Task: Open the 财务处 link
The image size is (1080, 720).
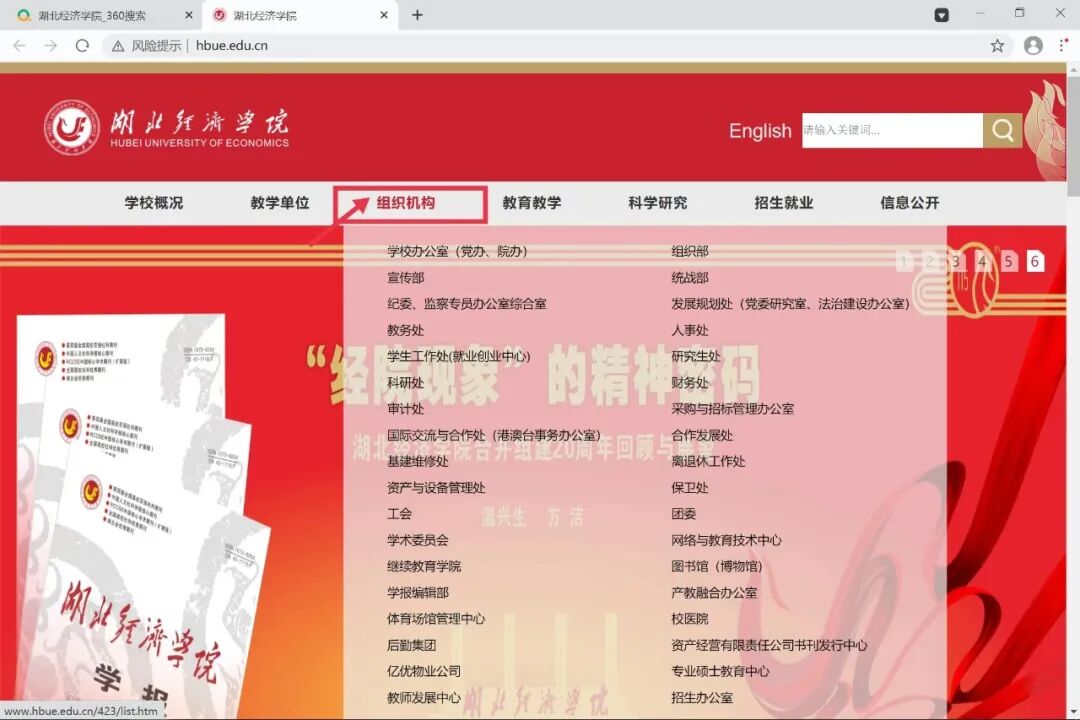Action: (690, 382)
